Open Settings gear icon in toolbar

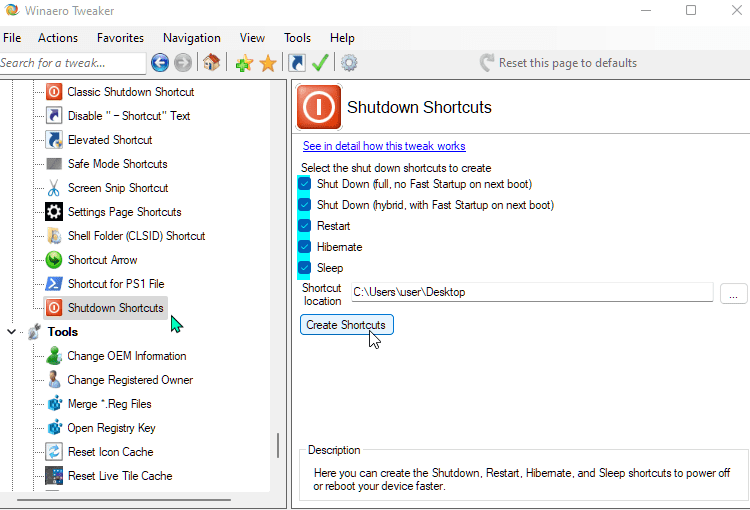(349, 63)
